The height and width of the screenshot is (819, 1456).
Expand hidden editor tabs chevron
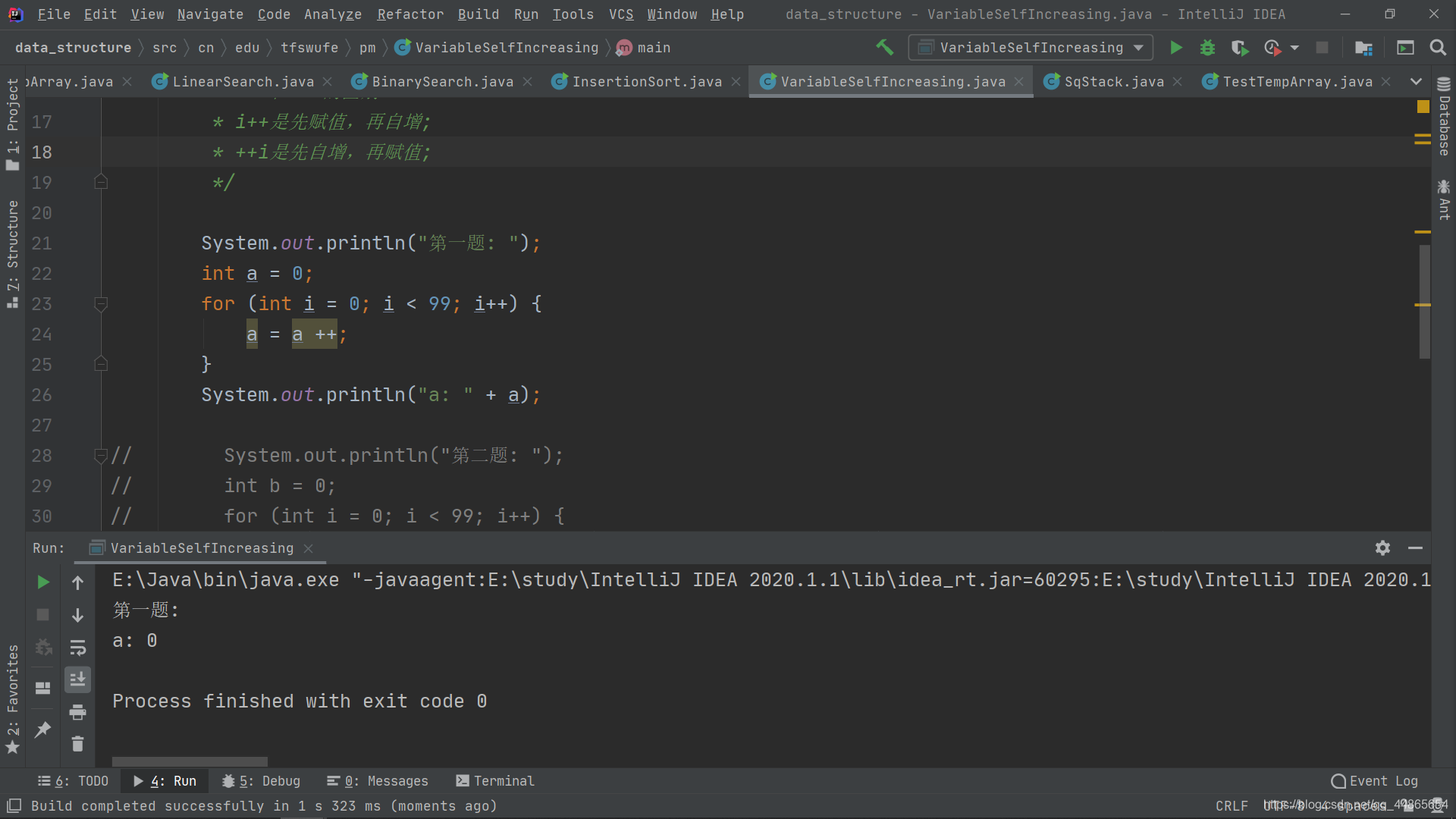[1416, 81]
